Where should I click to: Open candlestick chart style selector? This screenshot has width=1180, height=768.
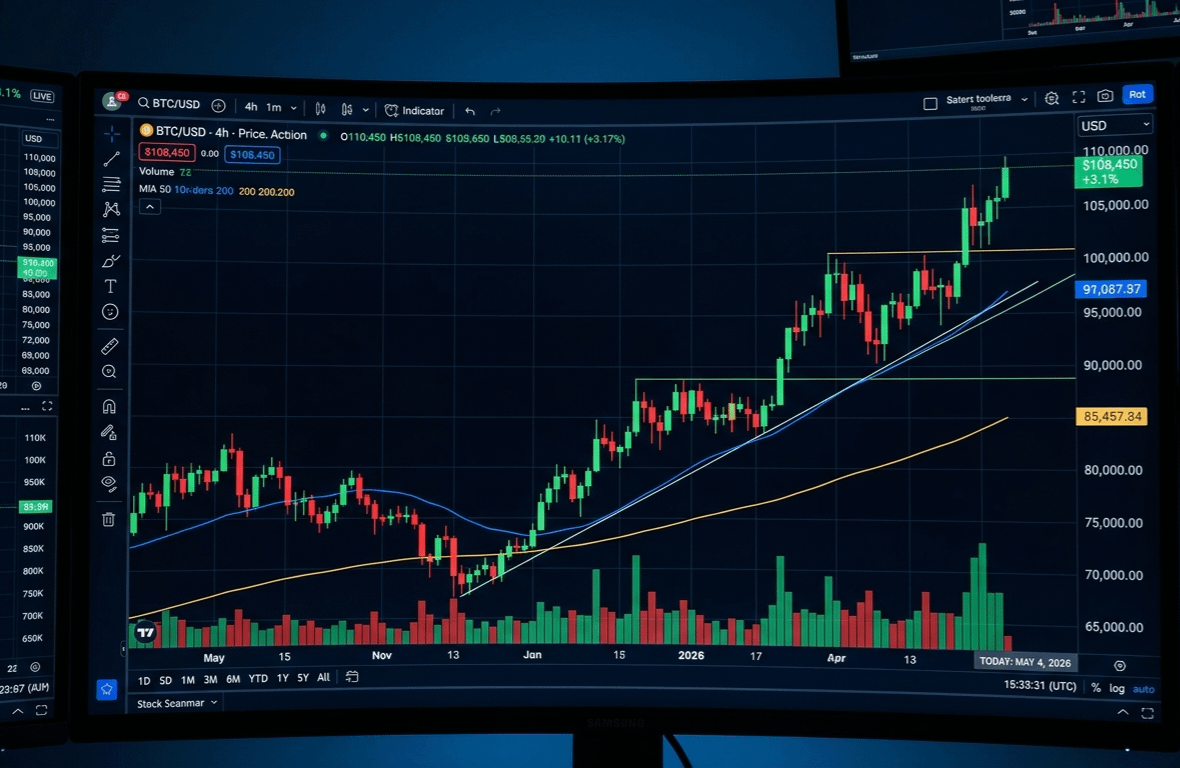tap(321, 109)
